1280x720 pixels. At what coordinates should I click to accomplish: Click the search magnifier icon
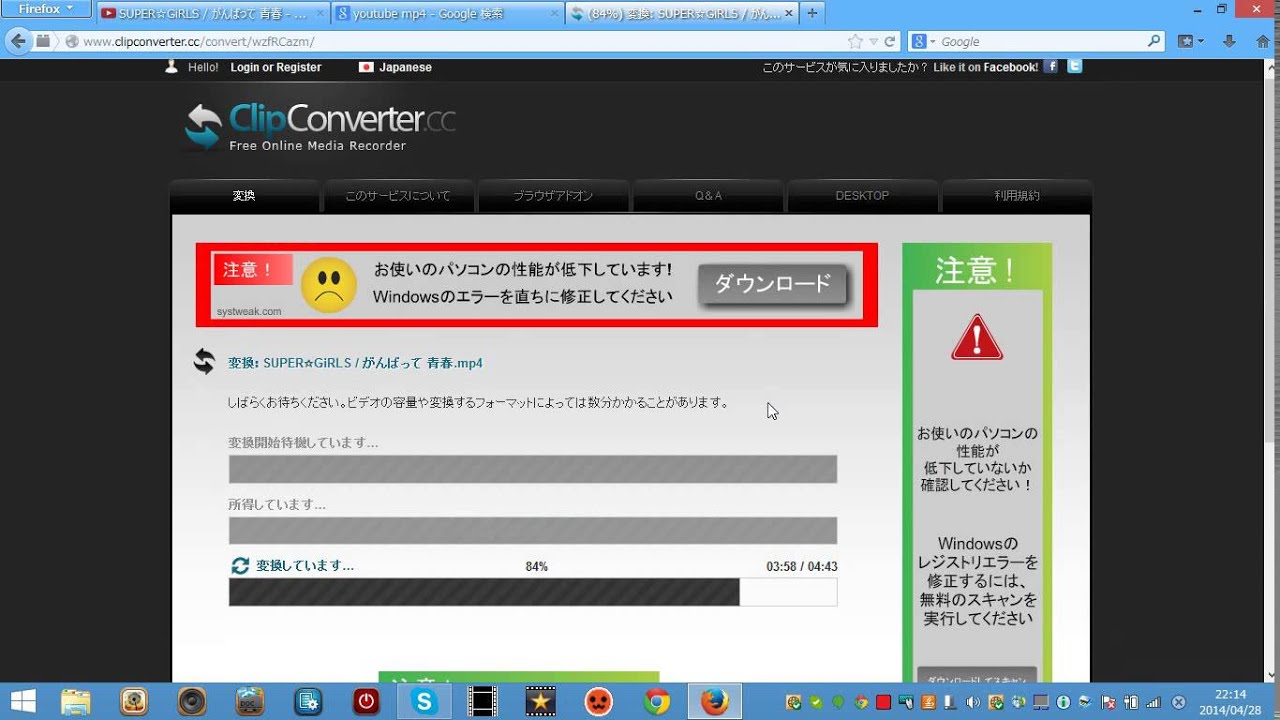[1154, 42]
